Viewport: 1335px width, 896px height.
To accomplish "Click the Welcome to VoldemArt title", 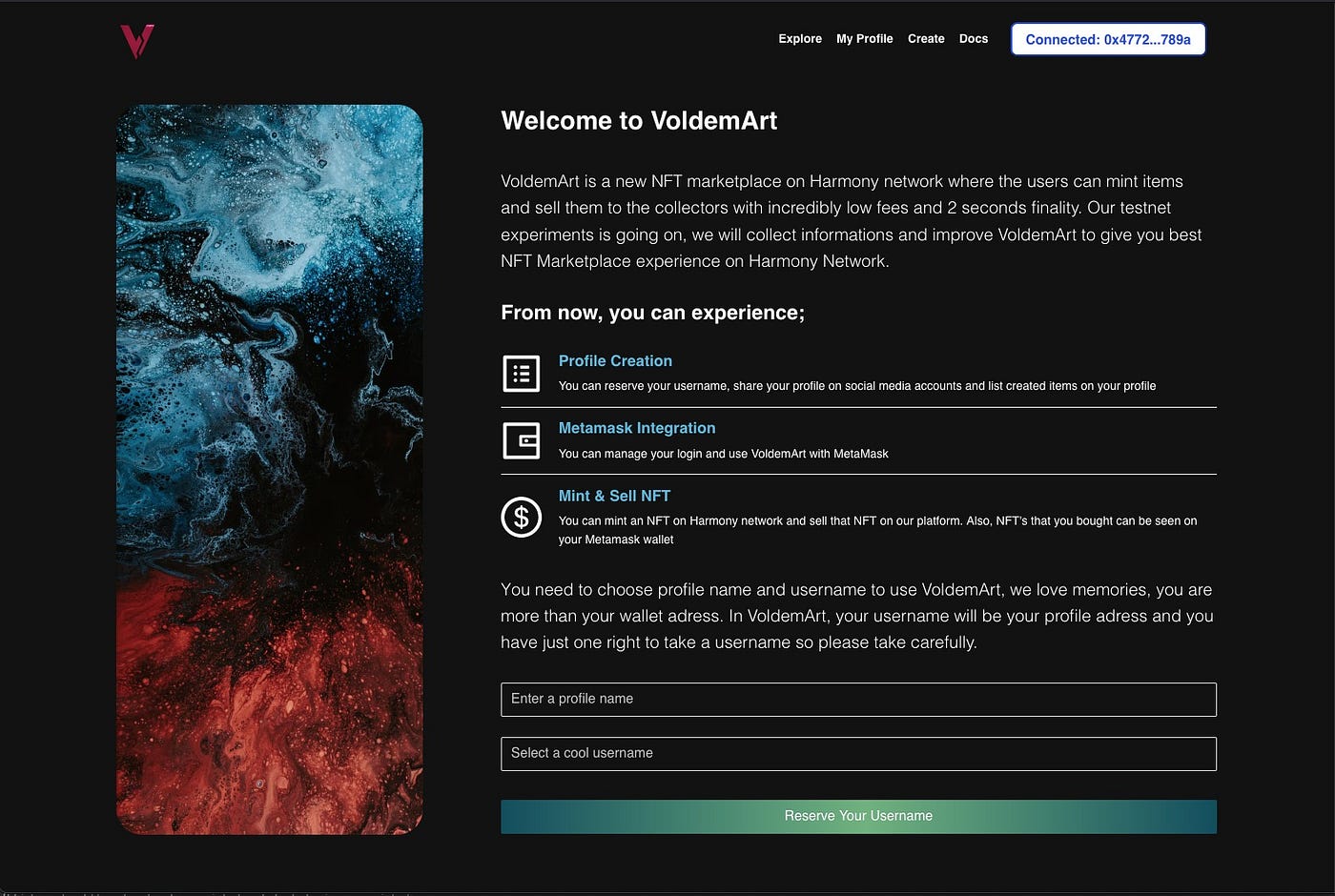I will pos(639,121).
